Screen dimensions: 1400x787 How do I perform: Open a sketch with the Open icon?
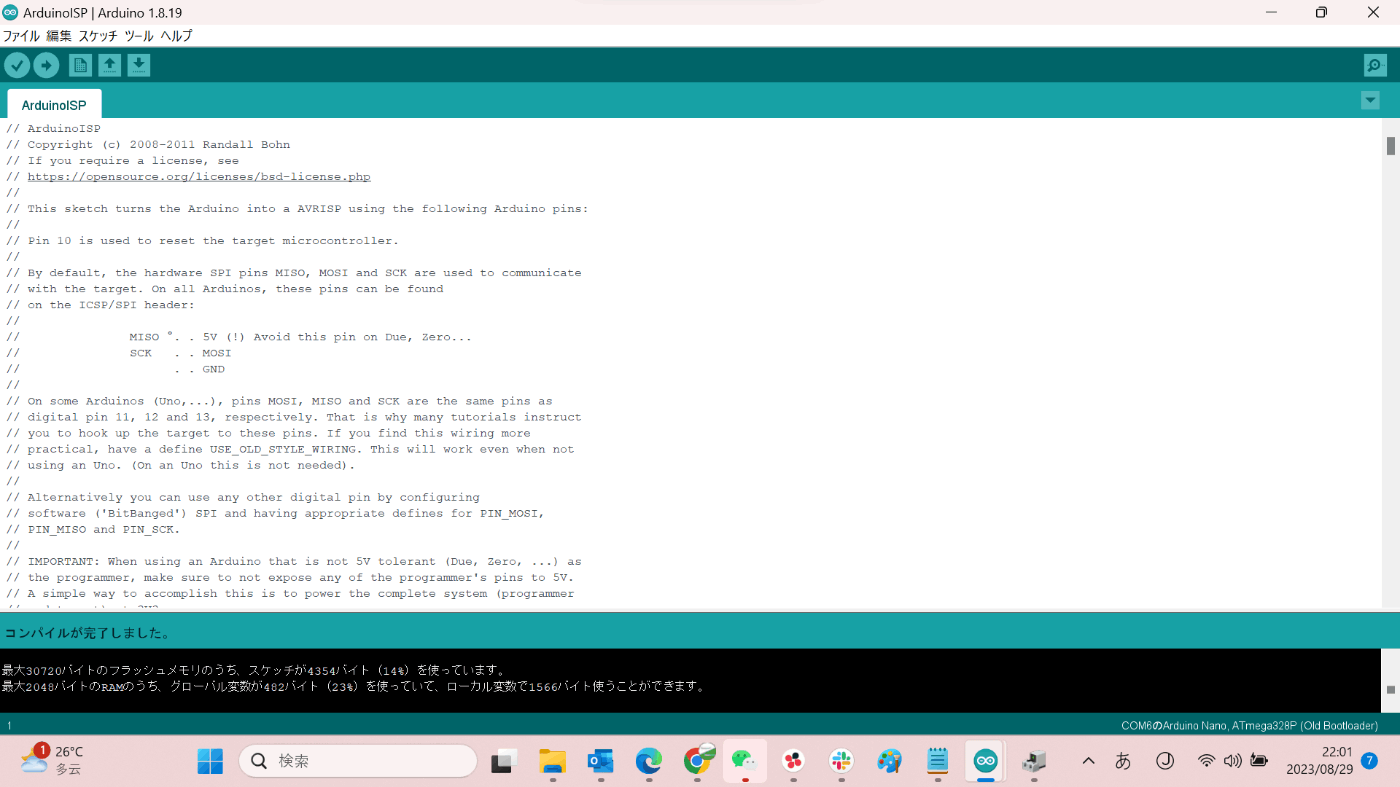(x=110, y=65)
